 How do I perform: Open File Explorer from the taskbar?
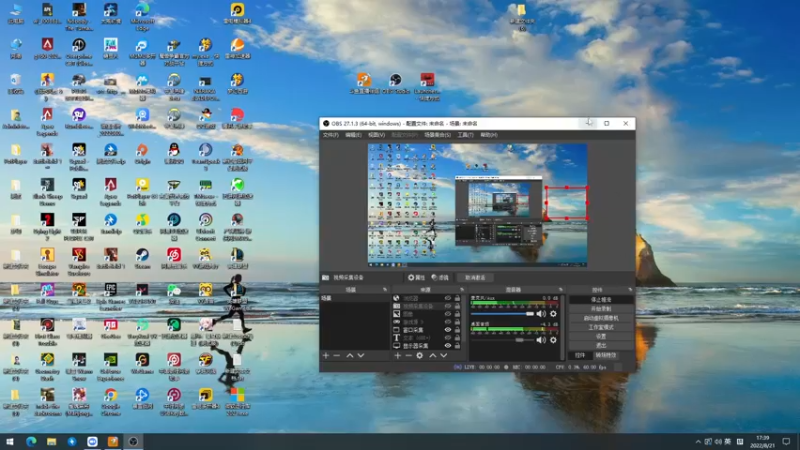(x=52, y=441)
